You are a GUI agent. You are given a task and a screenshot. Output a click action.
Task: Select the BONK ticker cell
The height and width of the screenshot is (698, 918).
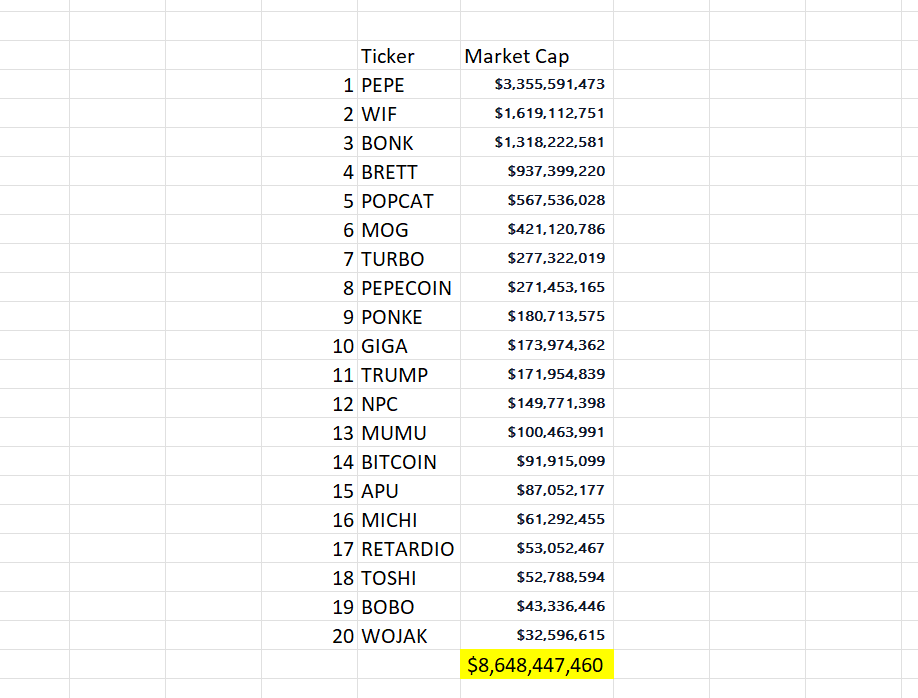click(x=409, y=143)
